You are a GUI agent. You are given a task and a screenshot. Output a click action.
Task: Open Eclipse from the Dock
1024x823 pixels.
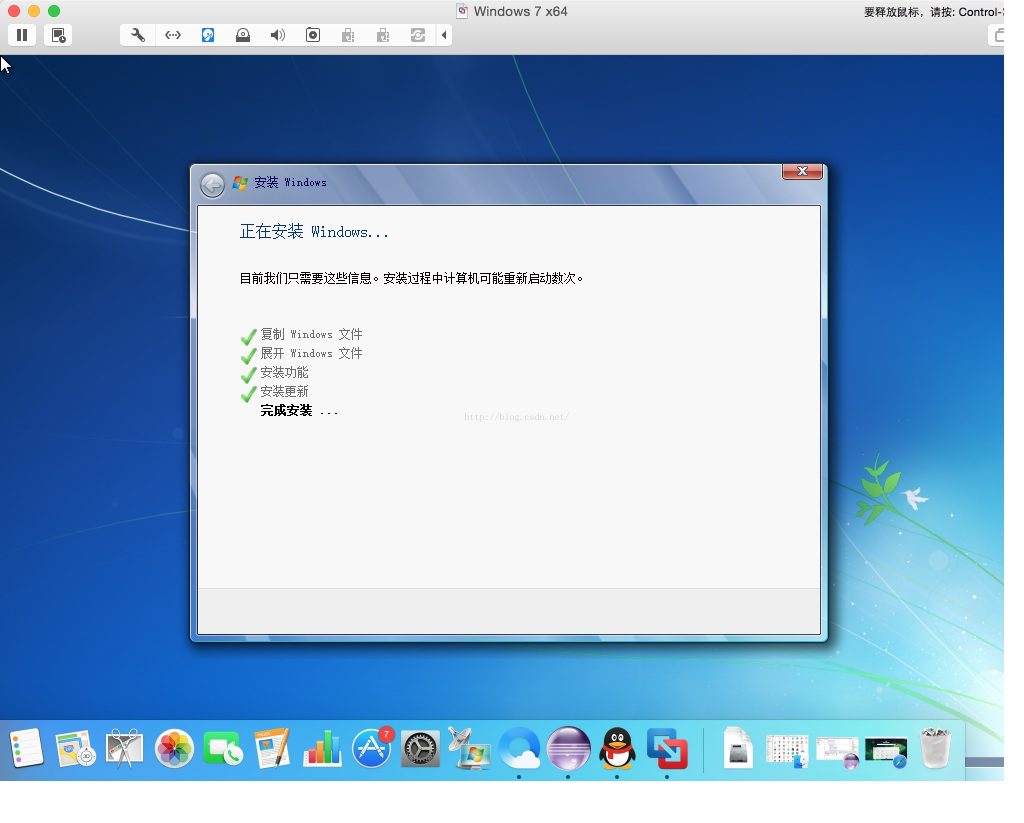coord(568,749)
